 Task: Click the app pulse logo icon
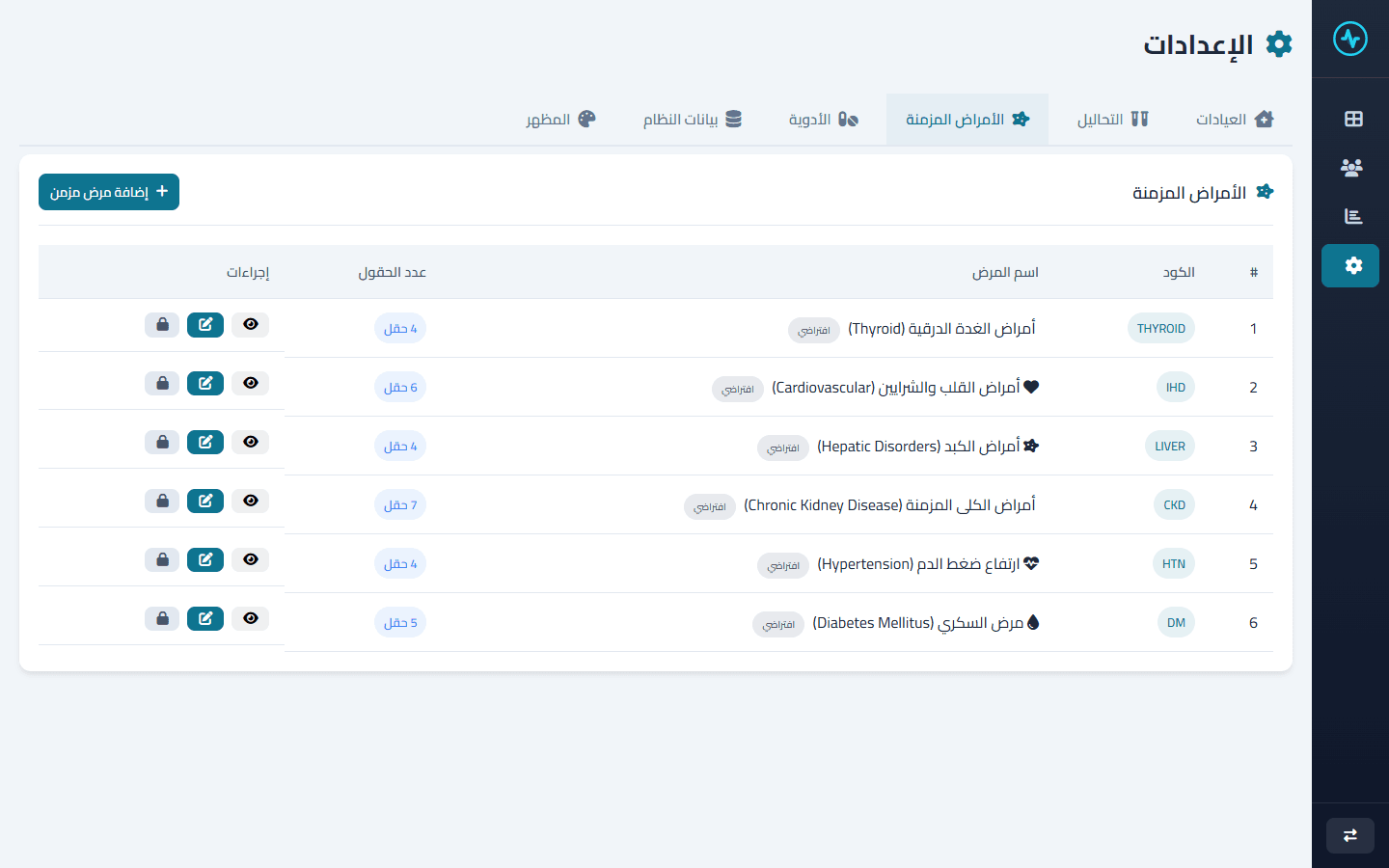click(1350, 39)
